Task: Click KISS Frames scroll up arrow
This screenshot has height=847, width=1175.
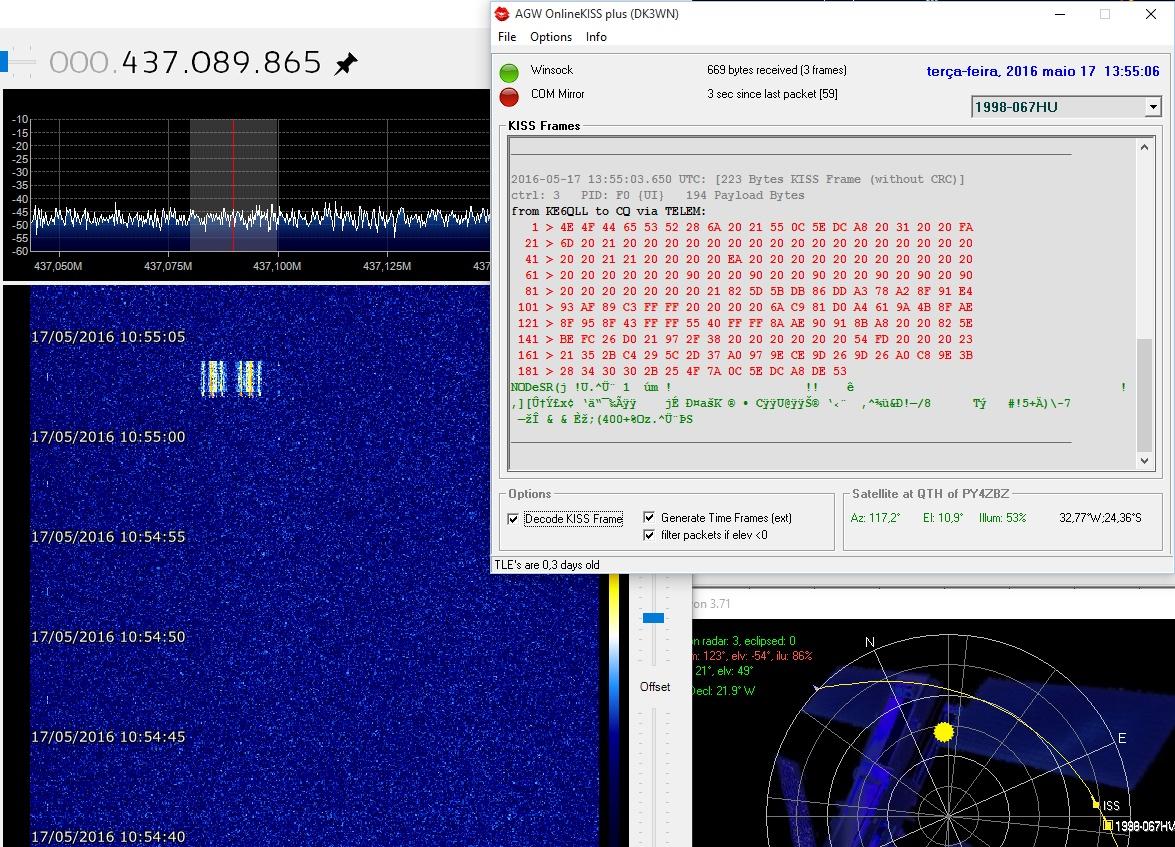Action: [1145, 148]
